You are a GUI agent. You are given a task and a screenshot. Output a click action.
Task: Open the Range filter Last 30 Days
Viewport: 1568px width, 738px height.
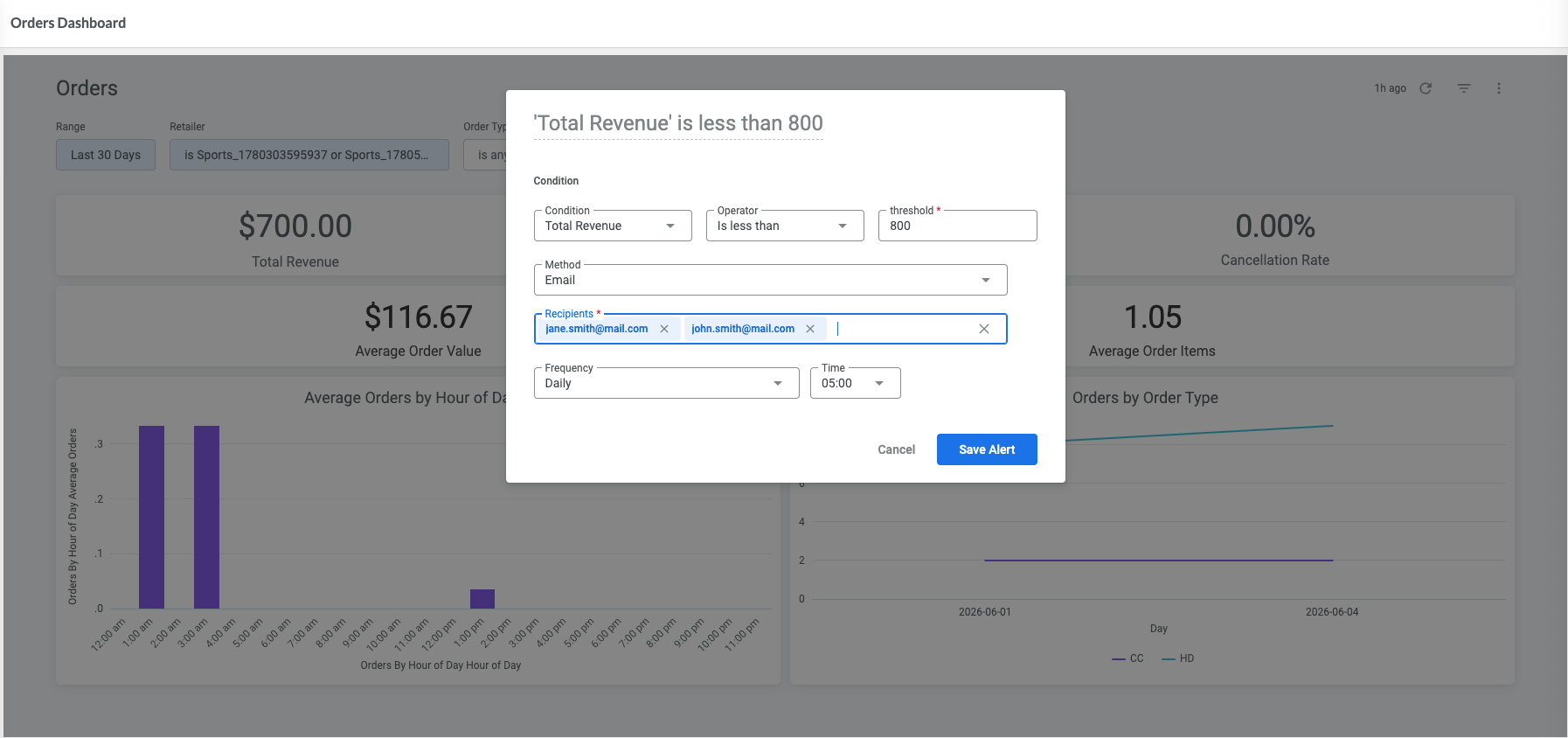click(106, 155)
